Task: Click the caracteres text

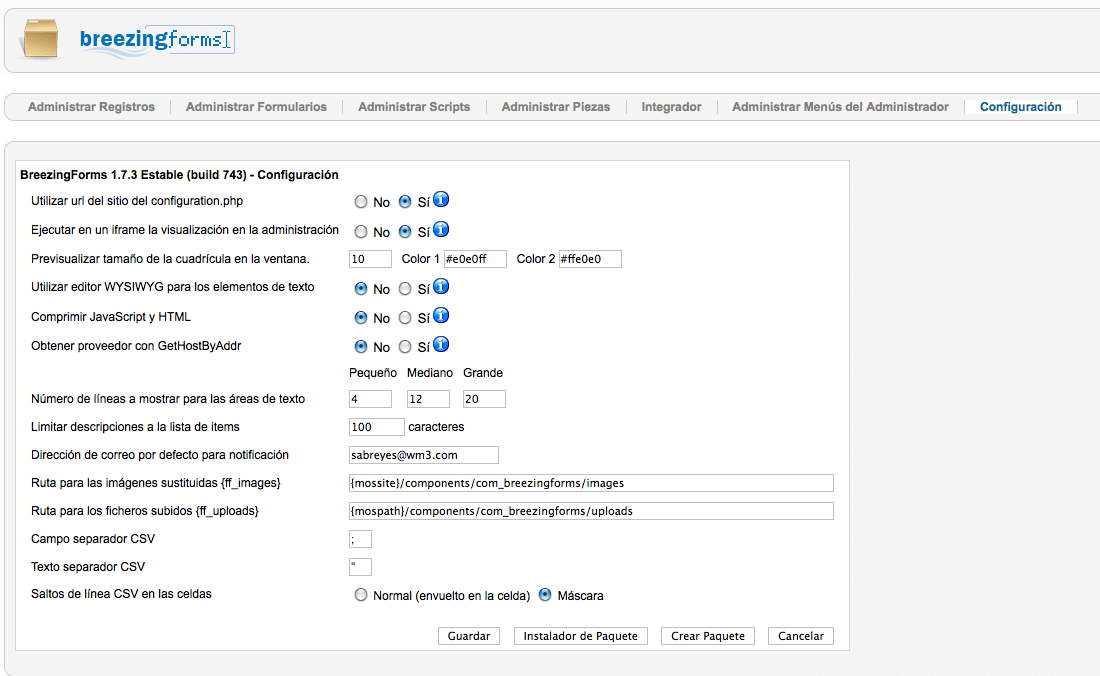Action: 436,427
